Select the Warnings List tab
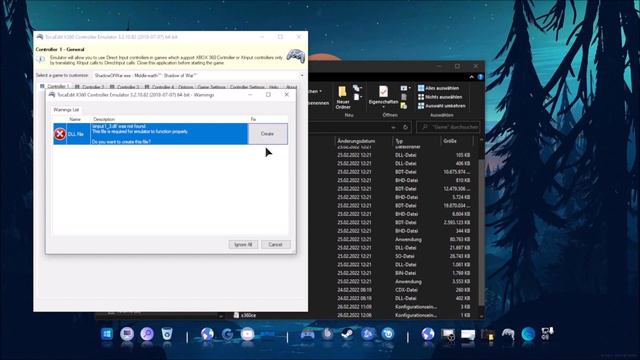 click(66, 110)
